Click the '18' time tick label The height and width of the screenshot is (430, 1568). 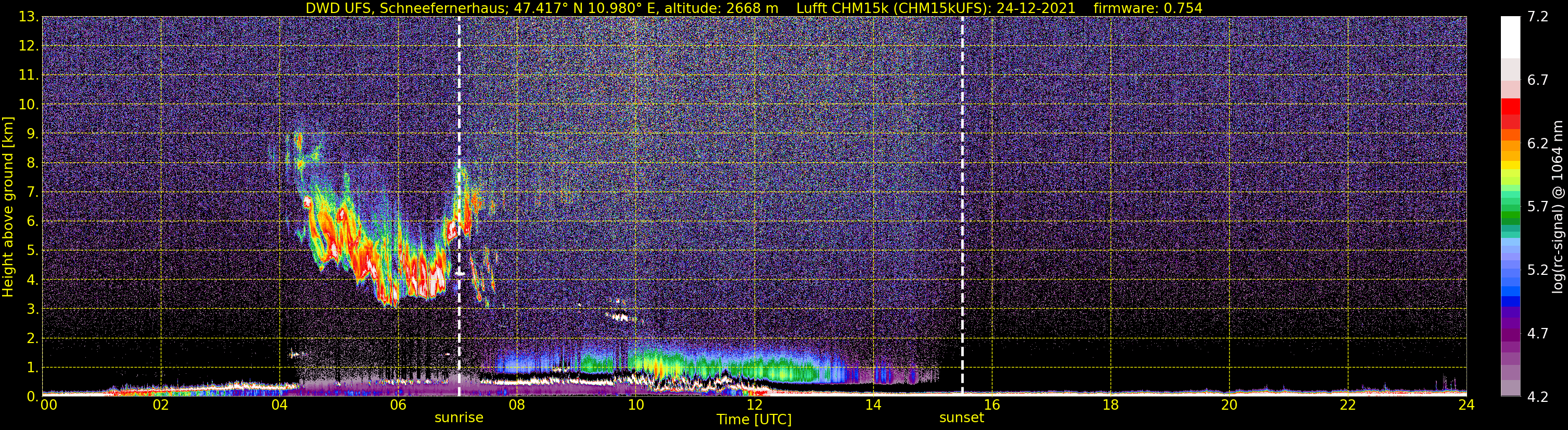point(1110,405)
